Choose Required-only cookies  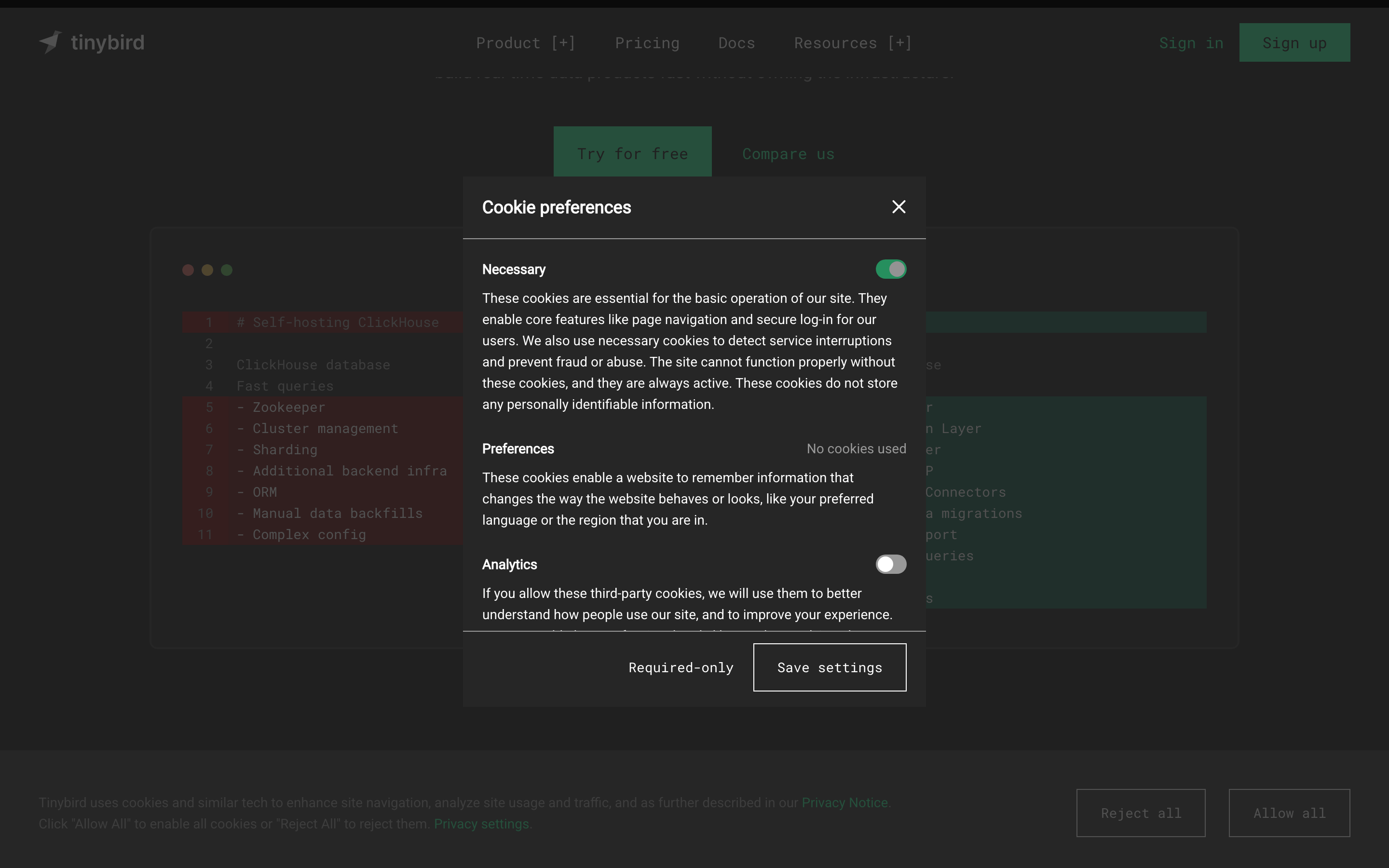[x=681, y=668]
